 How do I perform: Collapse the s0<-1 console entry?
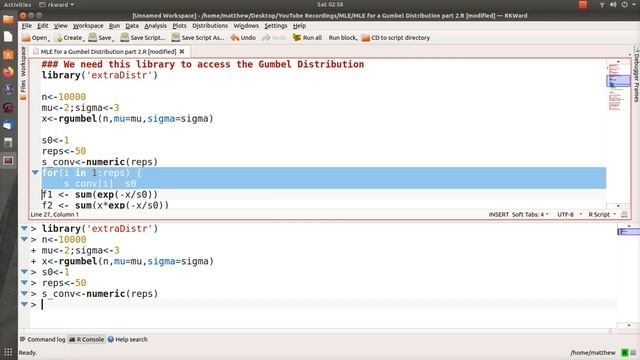pyautogui.click(x=24, y=272)
